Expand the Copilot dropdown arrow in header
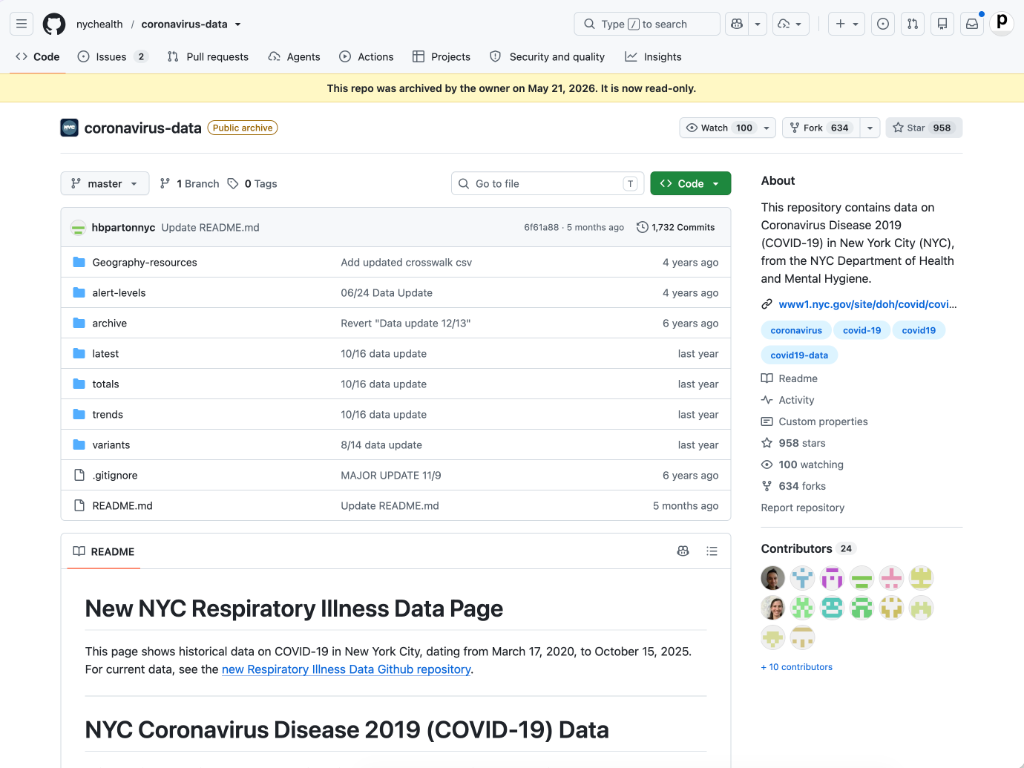1024x768 pixels. (x=758, y=24)
